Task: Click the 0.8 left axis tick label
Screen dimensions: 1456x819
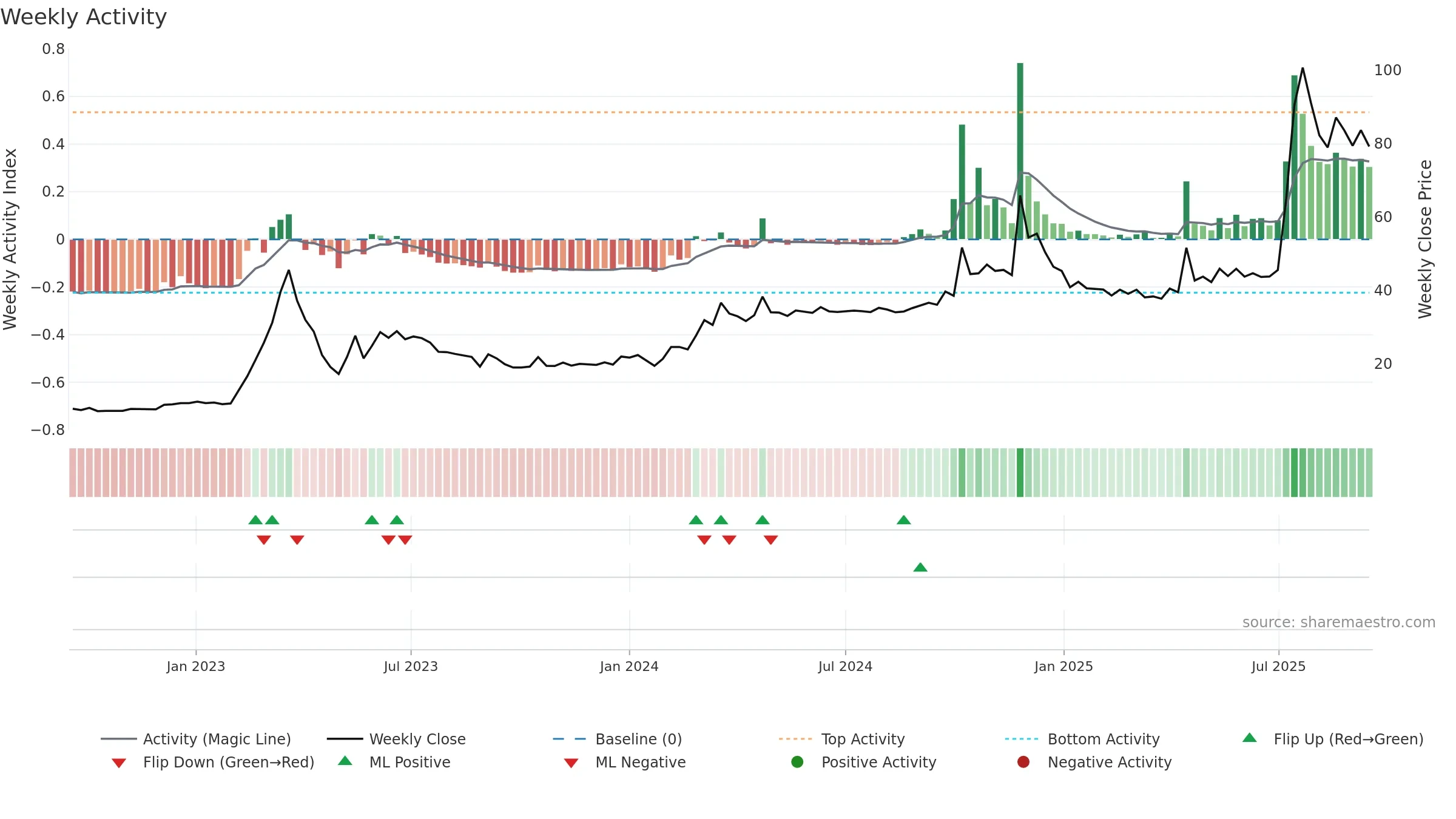Action: click(x=53, y=49)
